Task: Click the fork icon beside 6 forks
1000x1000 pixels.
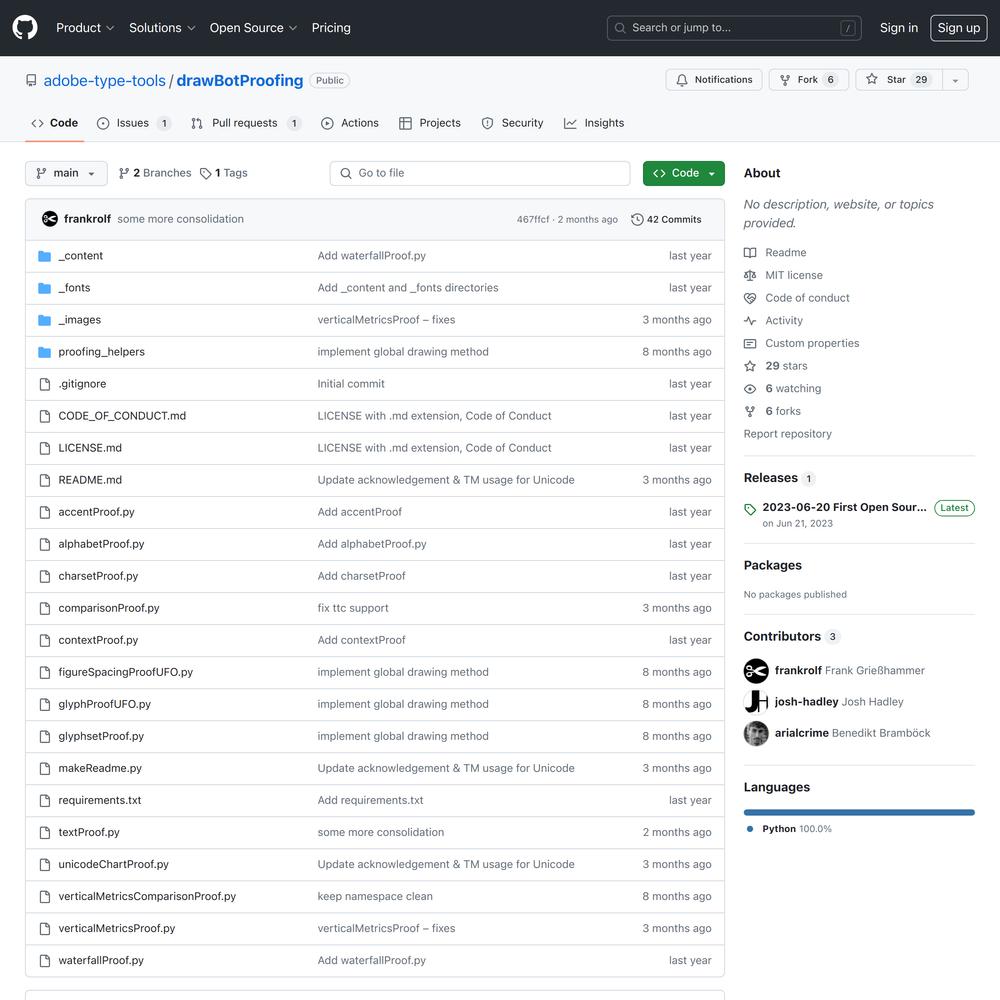Action: 750,411
